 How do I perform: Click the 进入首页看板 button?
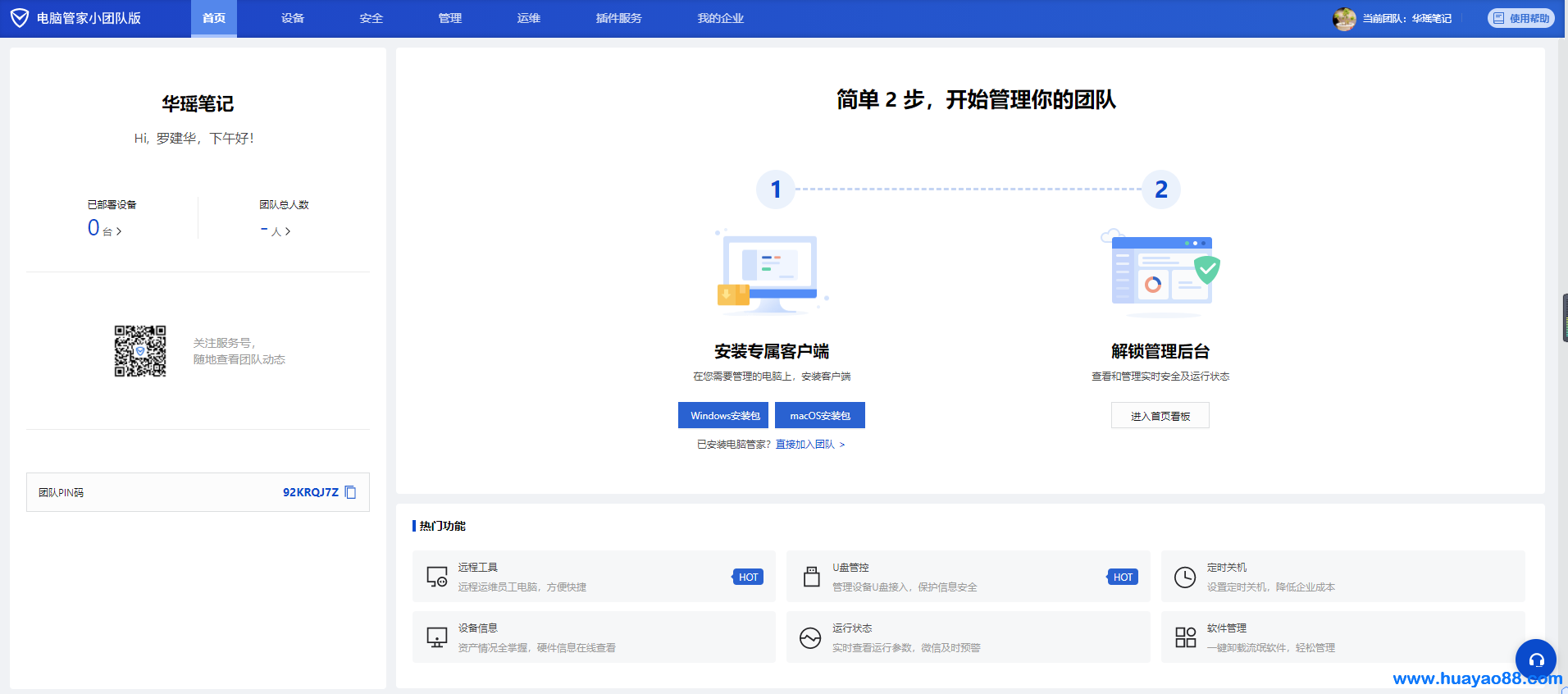click(x=1160, y=415)
